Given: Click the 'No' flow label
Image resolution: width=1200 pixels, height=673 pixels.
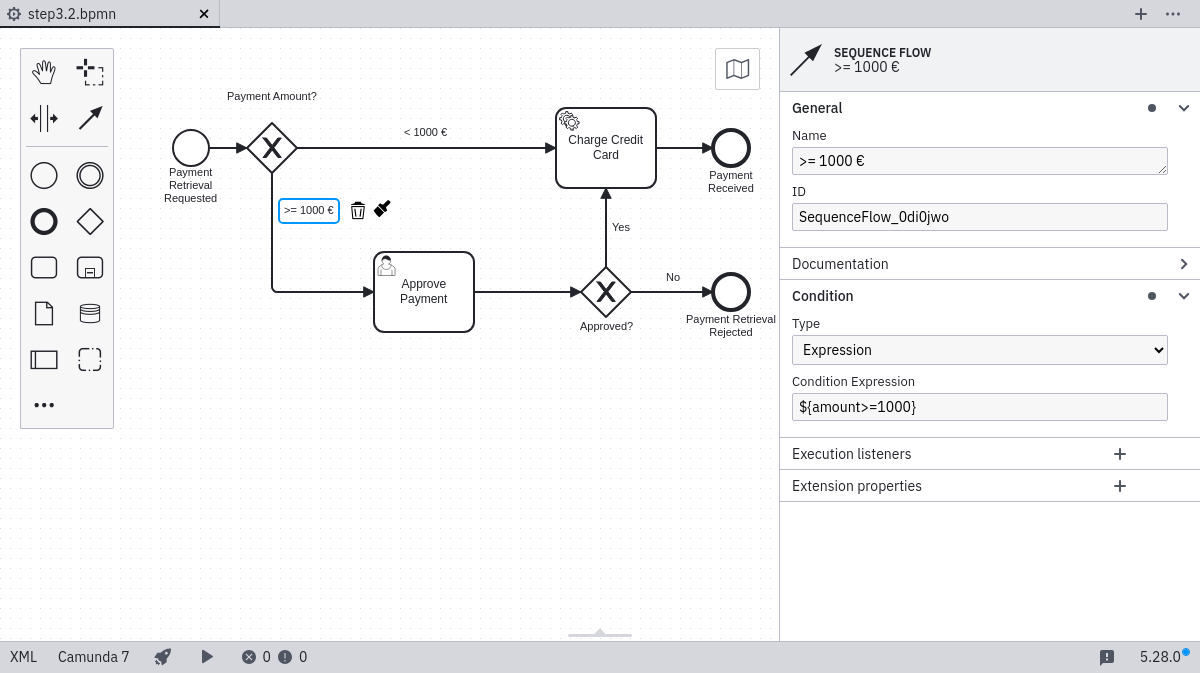Looking at the screenshot, I should tap(673, 277).
